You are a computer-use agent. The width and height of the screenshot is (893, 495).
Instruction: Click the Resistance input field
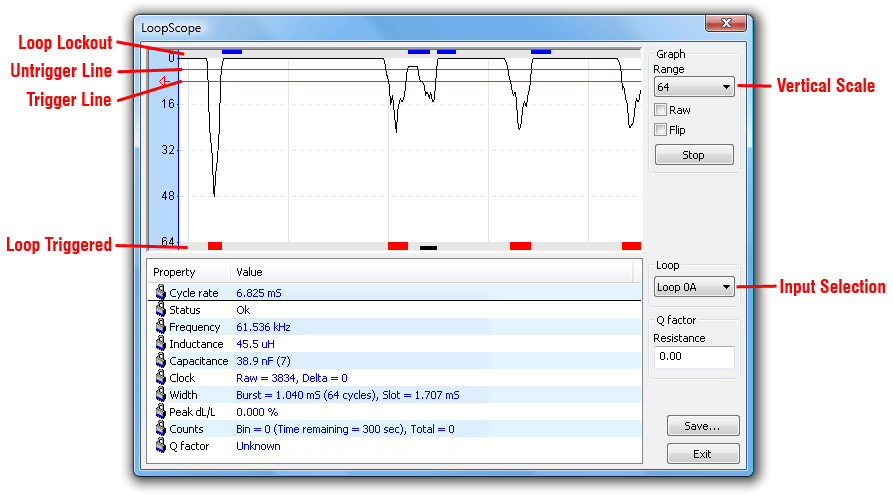click(694, 357)
